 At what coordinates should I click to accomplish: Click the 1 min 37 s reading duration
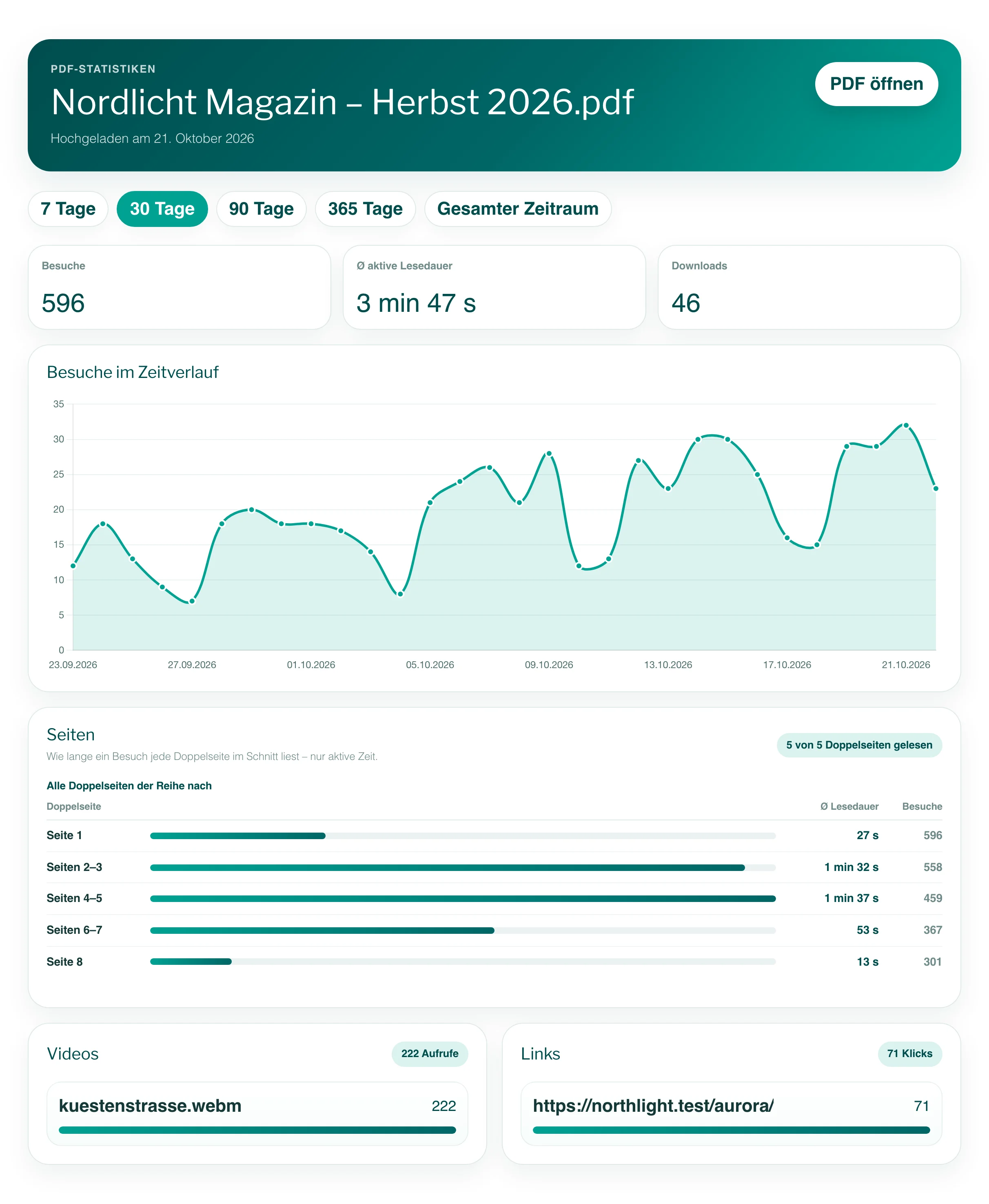point(851,898)
